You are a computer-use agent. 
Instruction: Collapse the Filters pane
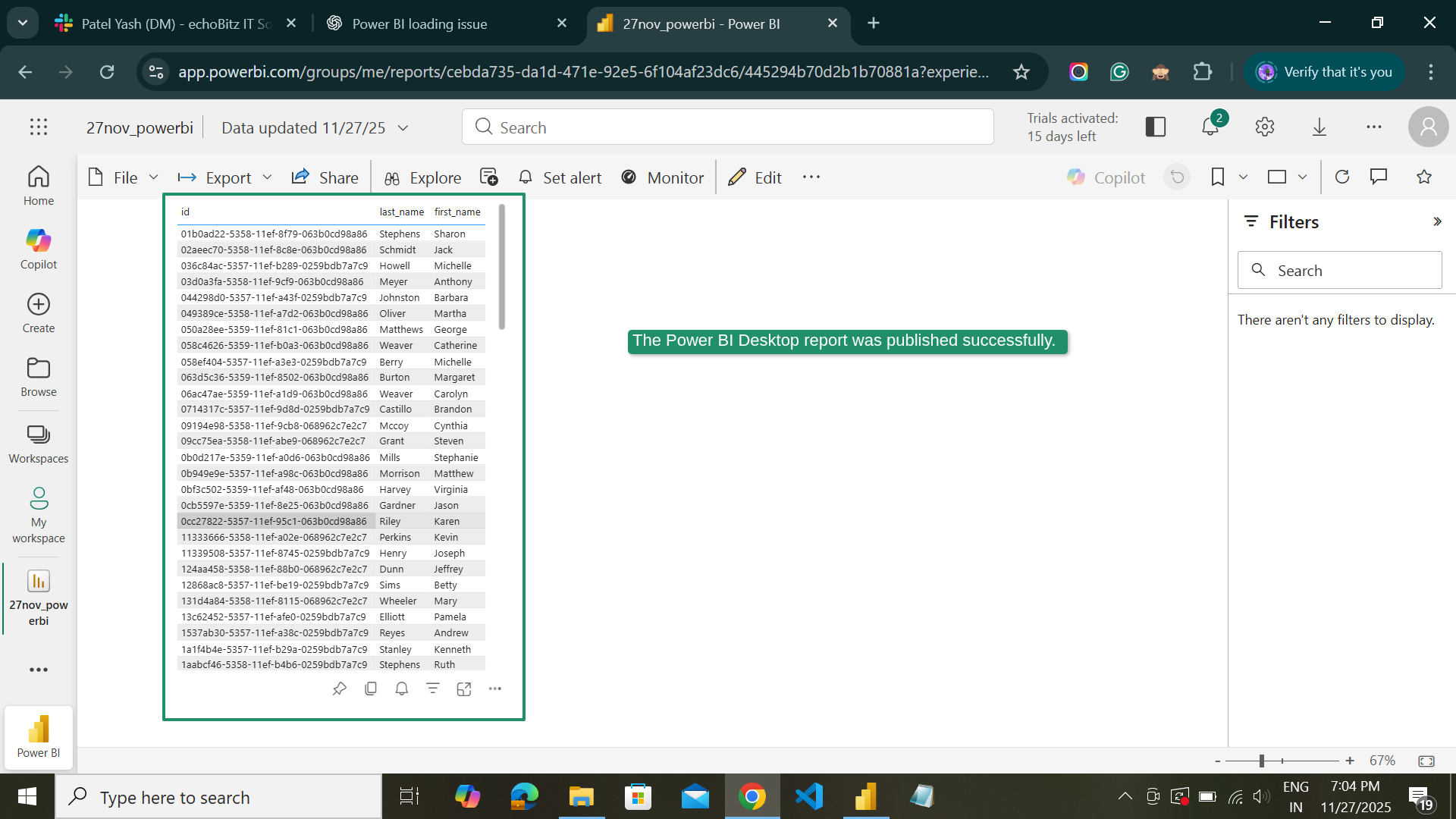[1437, 221]
